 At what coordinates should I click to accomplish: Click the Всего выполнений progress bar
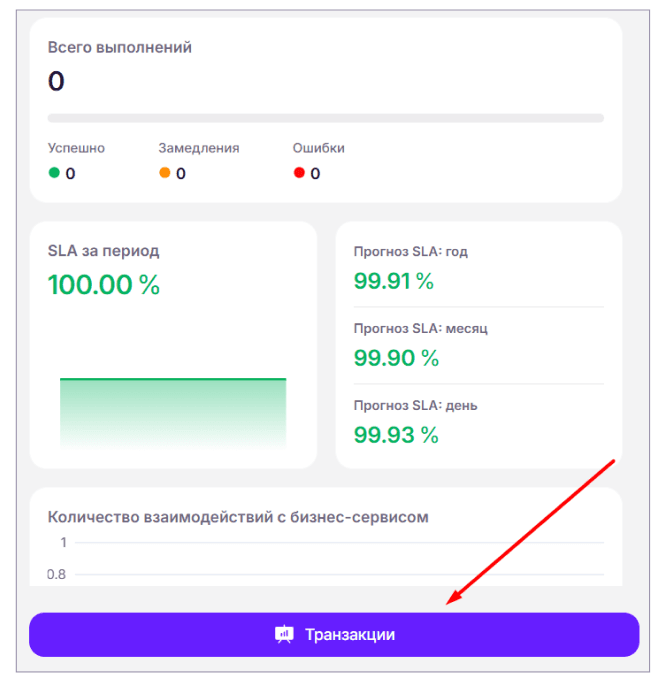325,118
